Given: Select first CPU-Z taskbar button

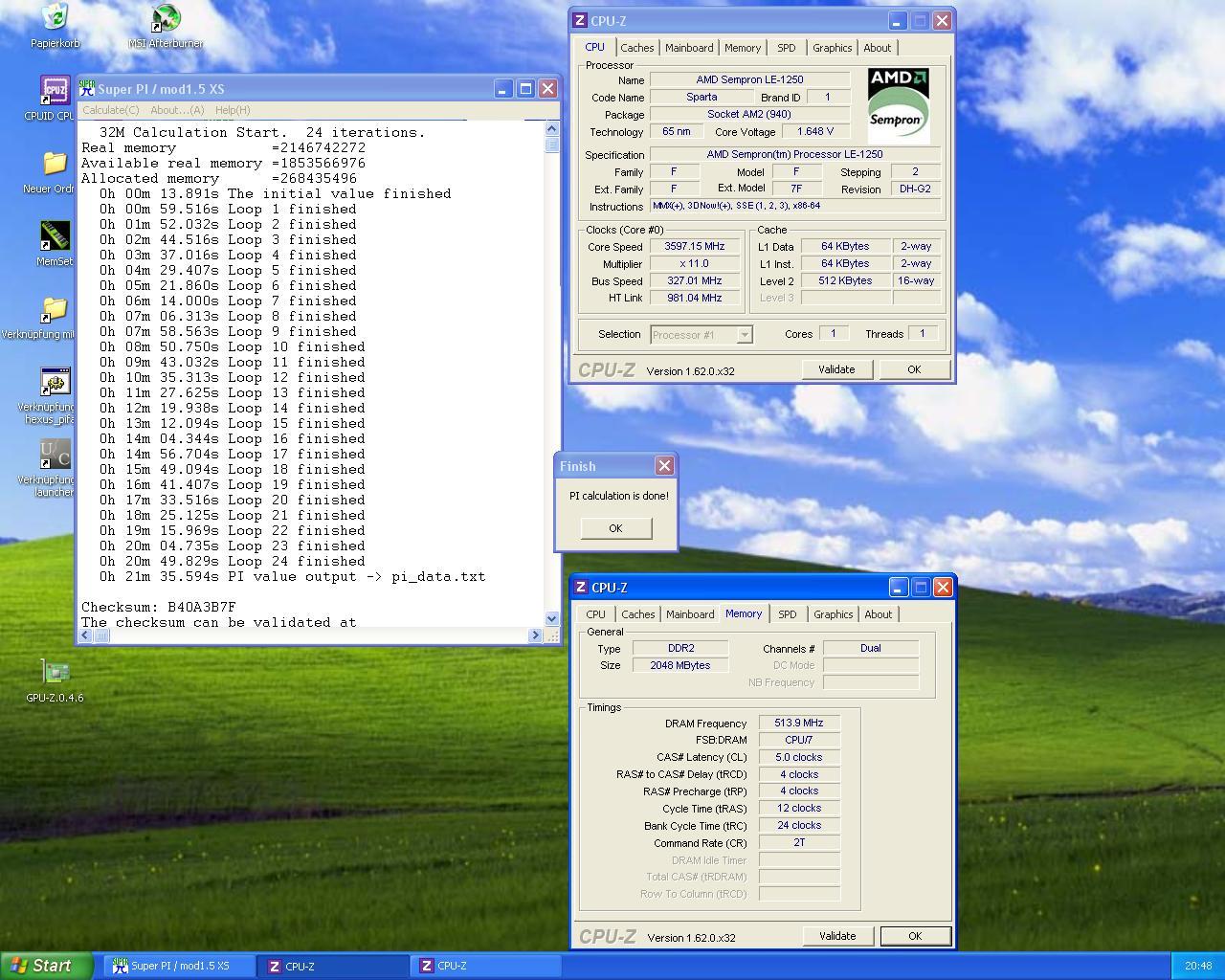Looking at the screenshot, I should point(333,967).
